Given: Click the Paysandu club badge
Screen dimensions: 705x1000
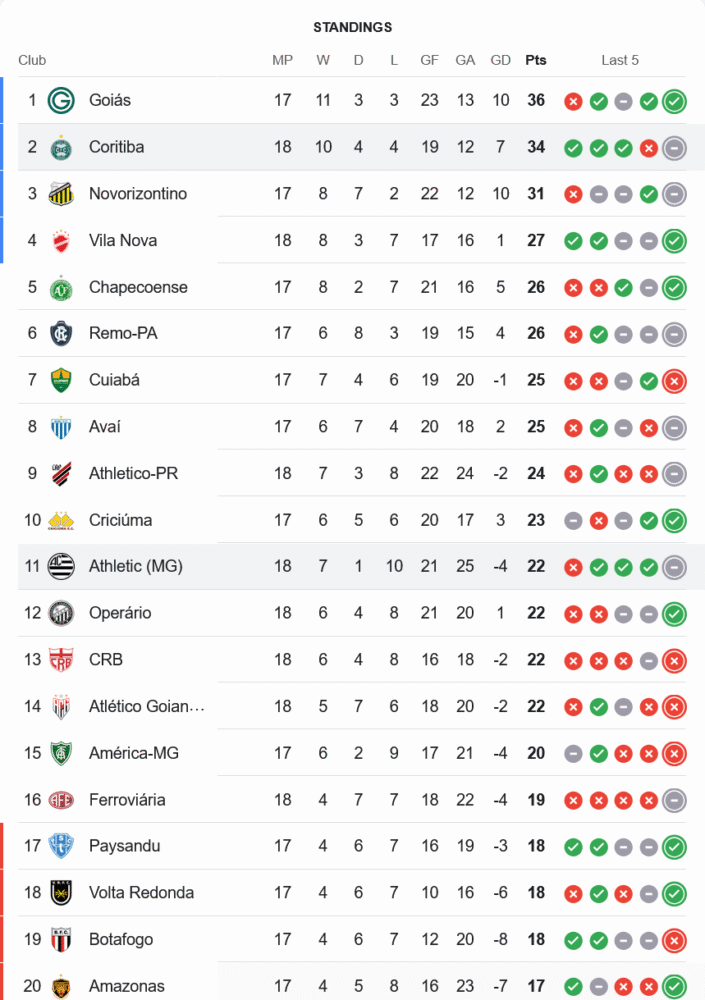Looking at the screenshot, I should (62, 846).
